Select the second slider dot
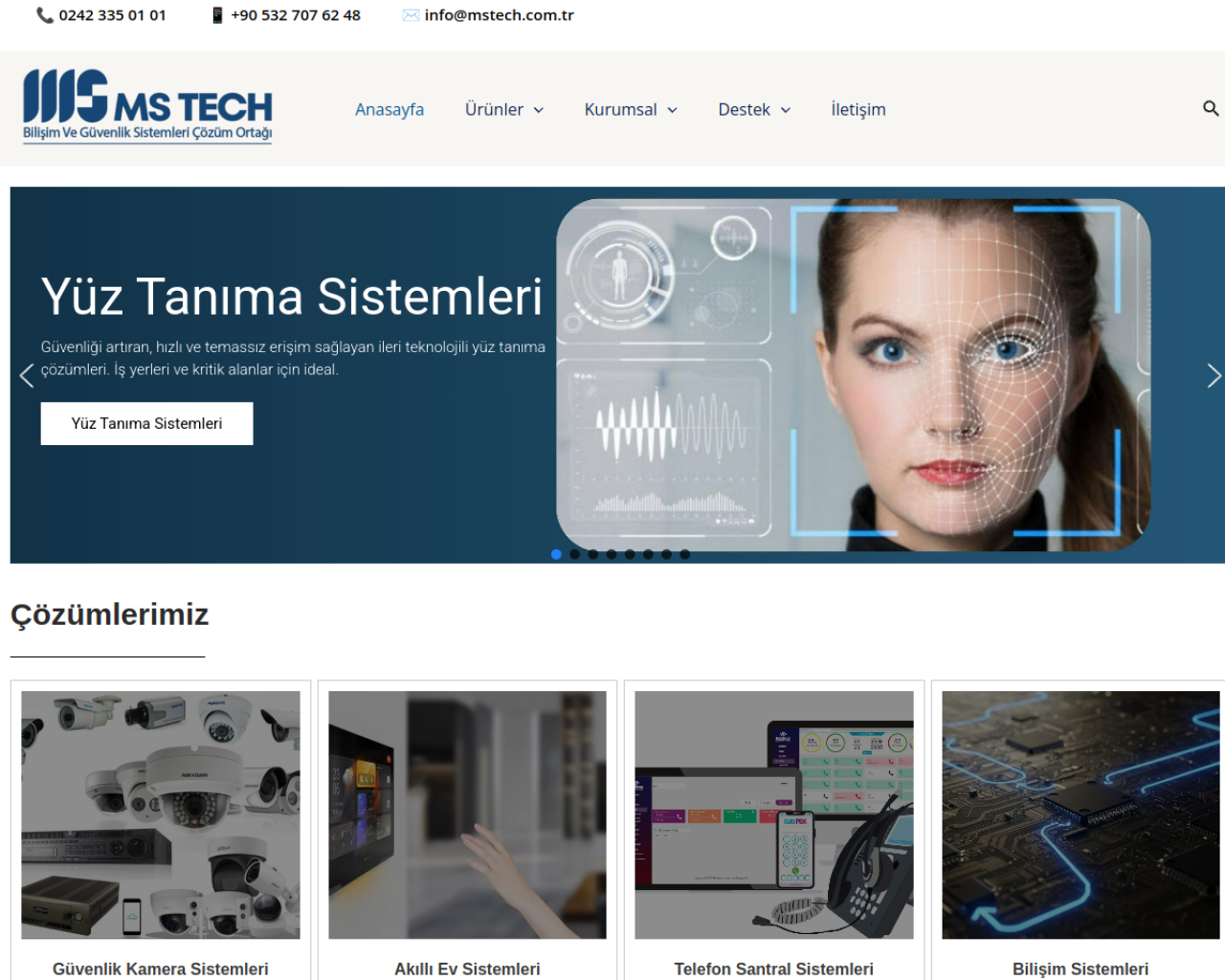Screen dimensions: 1225x980 click(574, 554)
